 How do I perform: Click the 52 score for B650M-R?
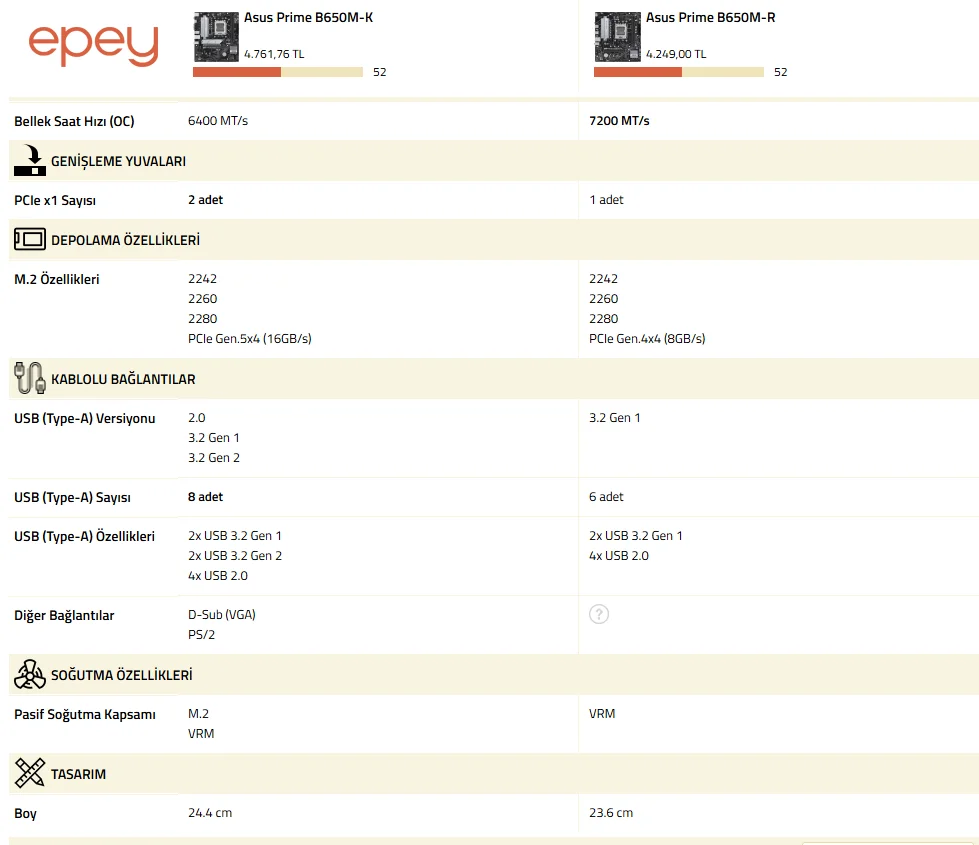pyautogui.click(x=780, y=72)
